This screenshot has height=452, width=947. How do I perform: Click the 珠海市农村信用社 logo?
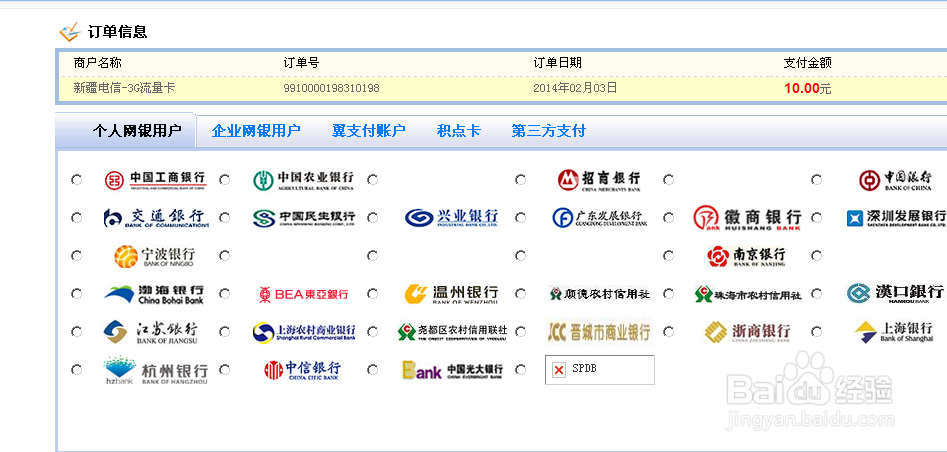[x=748, y=294]
